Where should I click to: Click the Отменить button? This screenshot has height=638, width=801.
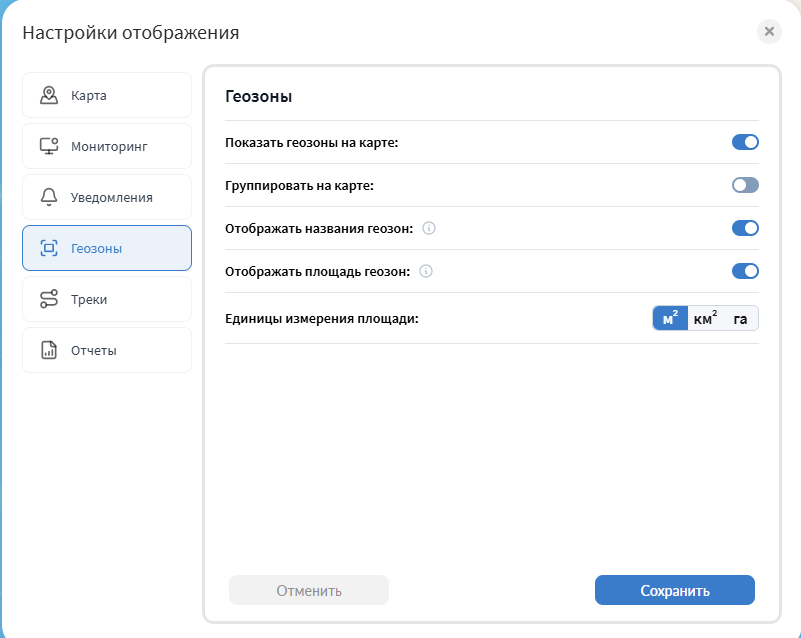coord(309,590)
